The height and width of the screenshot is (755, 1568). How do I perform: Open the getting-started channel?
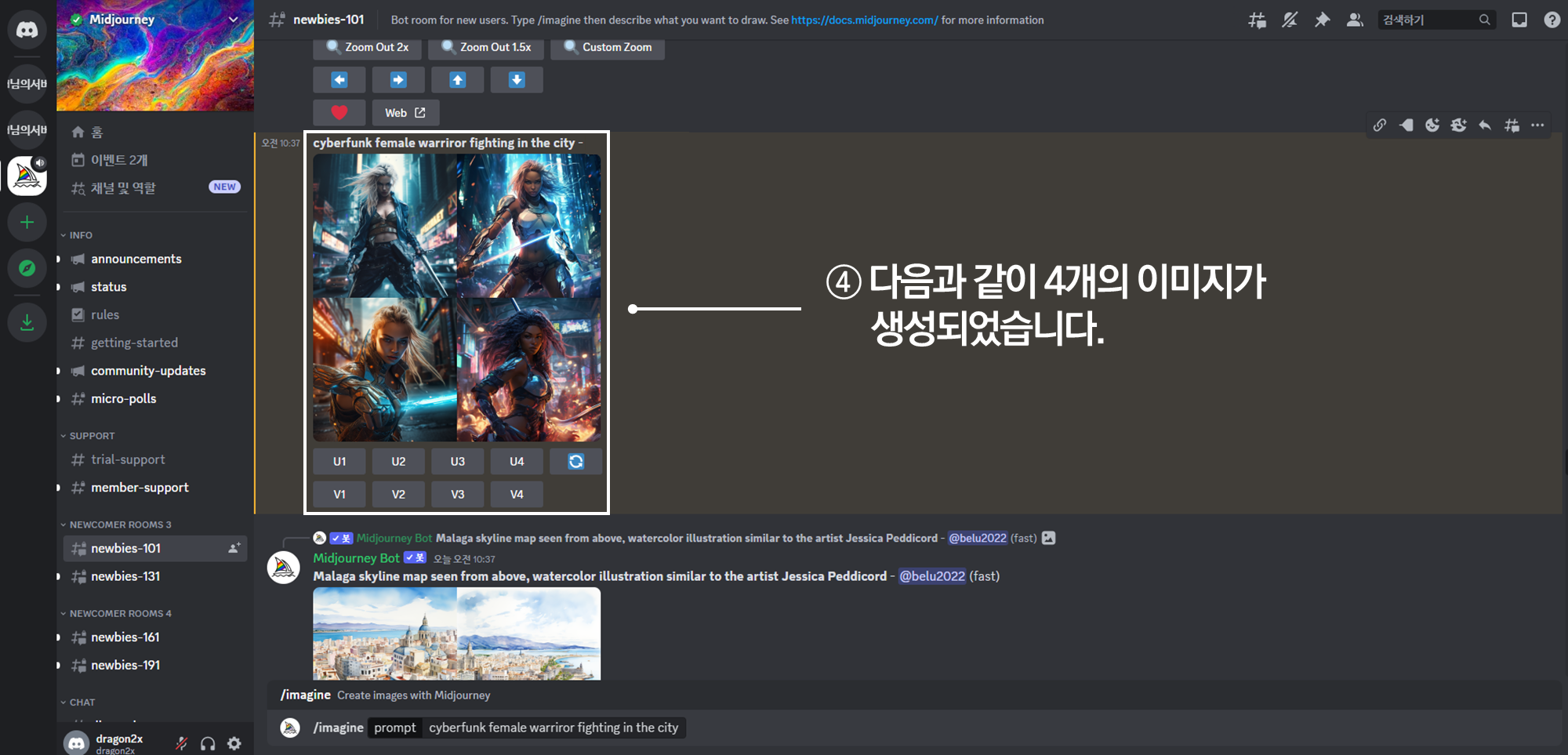(x=155, y=343)
